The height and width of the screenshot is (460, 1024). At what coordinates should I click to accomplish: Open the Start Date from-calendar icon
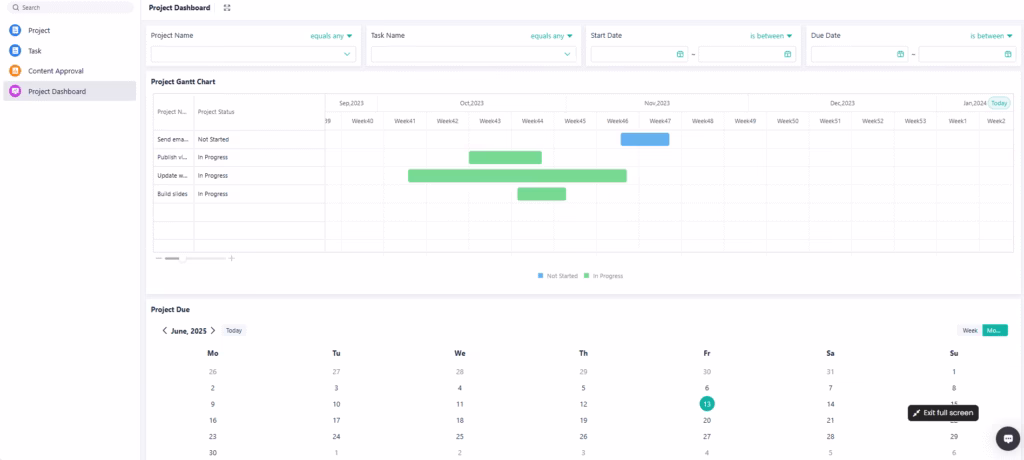coord(680,54)
